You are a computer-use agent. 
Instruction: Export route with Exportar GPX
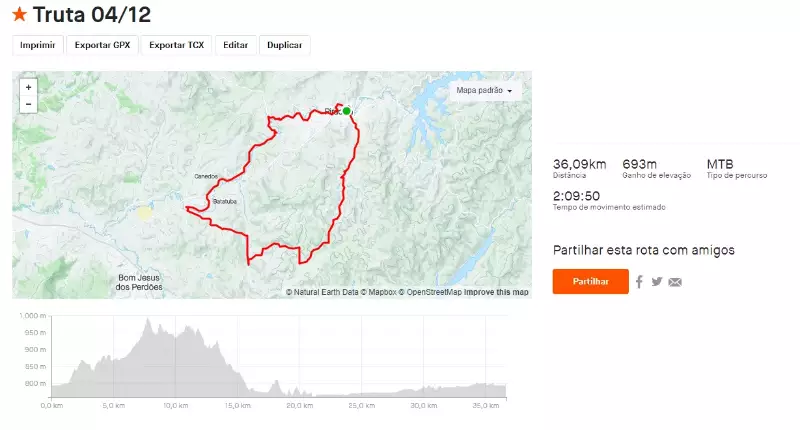(x=102, y=45)
